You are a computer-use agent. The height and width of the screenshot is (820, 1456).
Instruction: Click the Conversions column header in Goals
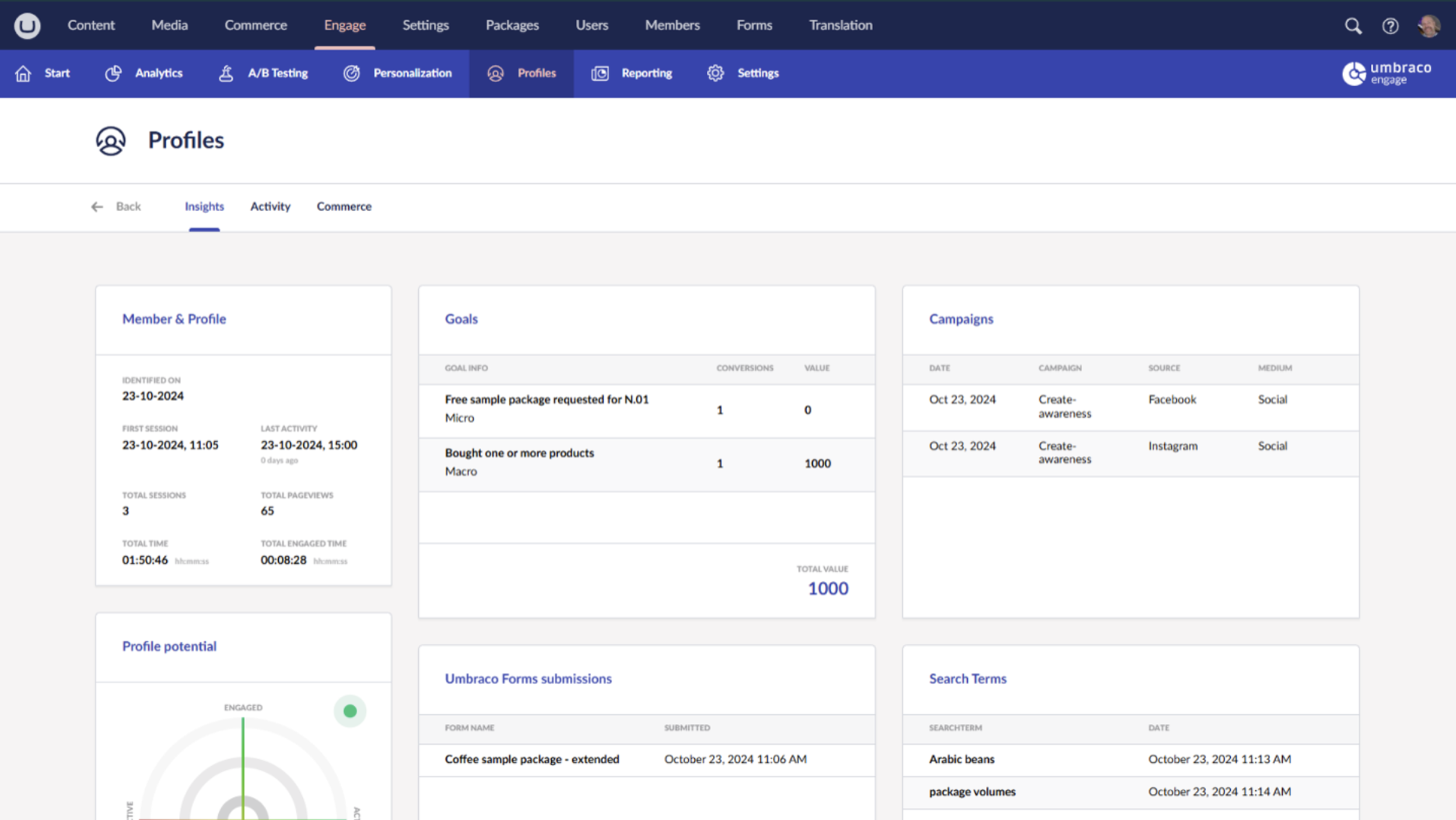pyautogui.click(x=745, y=368)
